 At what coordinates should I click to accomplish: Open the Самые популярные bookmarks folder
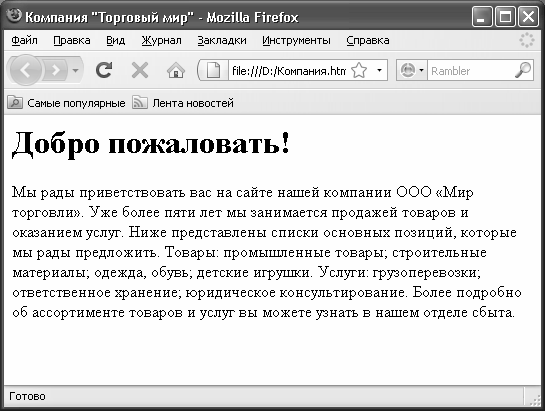66,103
